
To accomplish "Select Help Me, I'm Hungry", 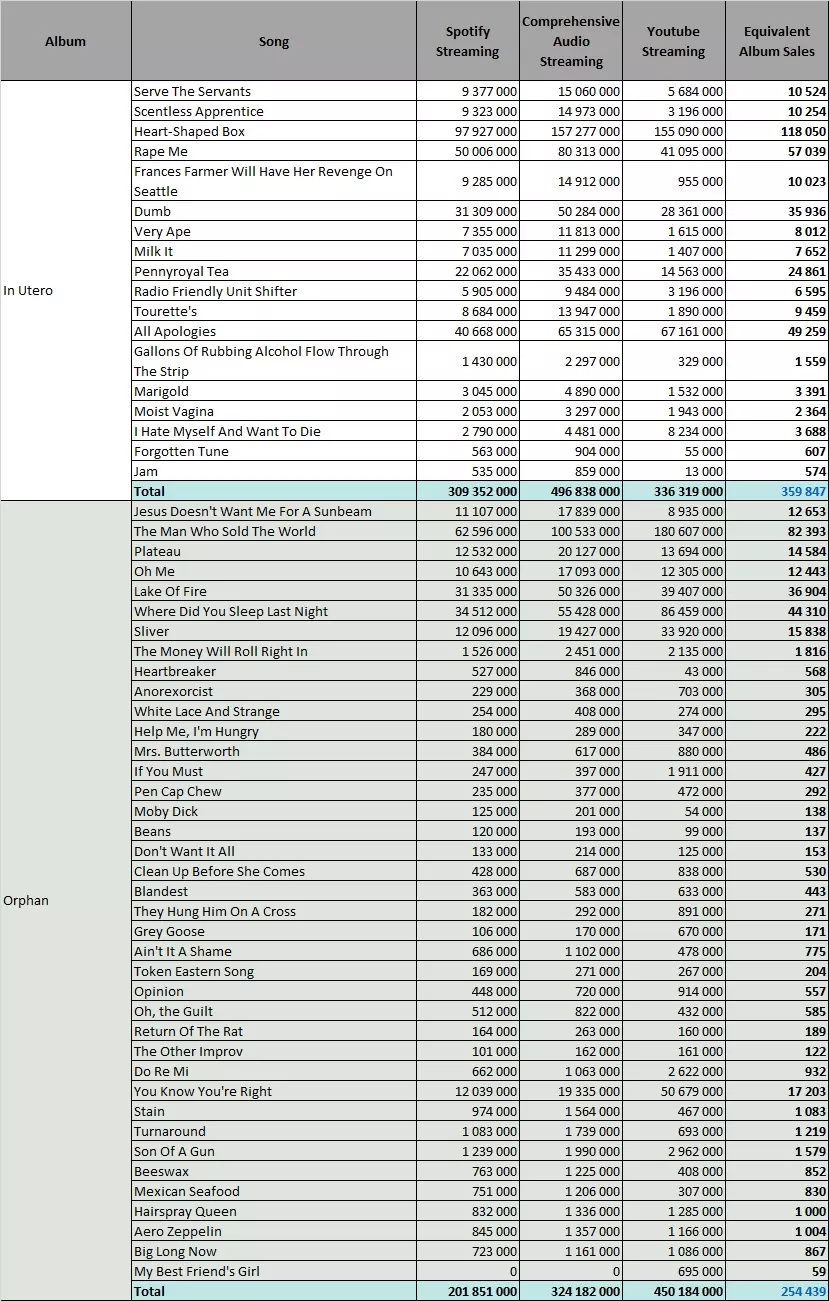I will point(274,731).
